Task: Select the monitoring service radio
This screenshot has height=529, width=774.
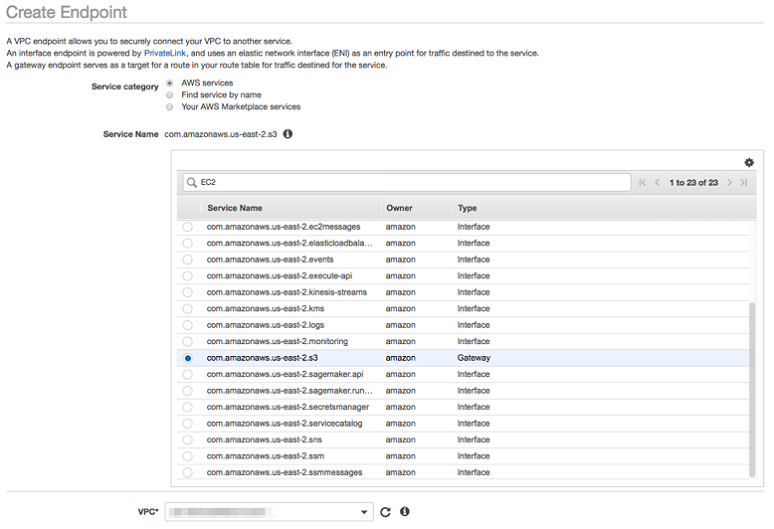Action: point(188,341)
